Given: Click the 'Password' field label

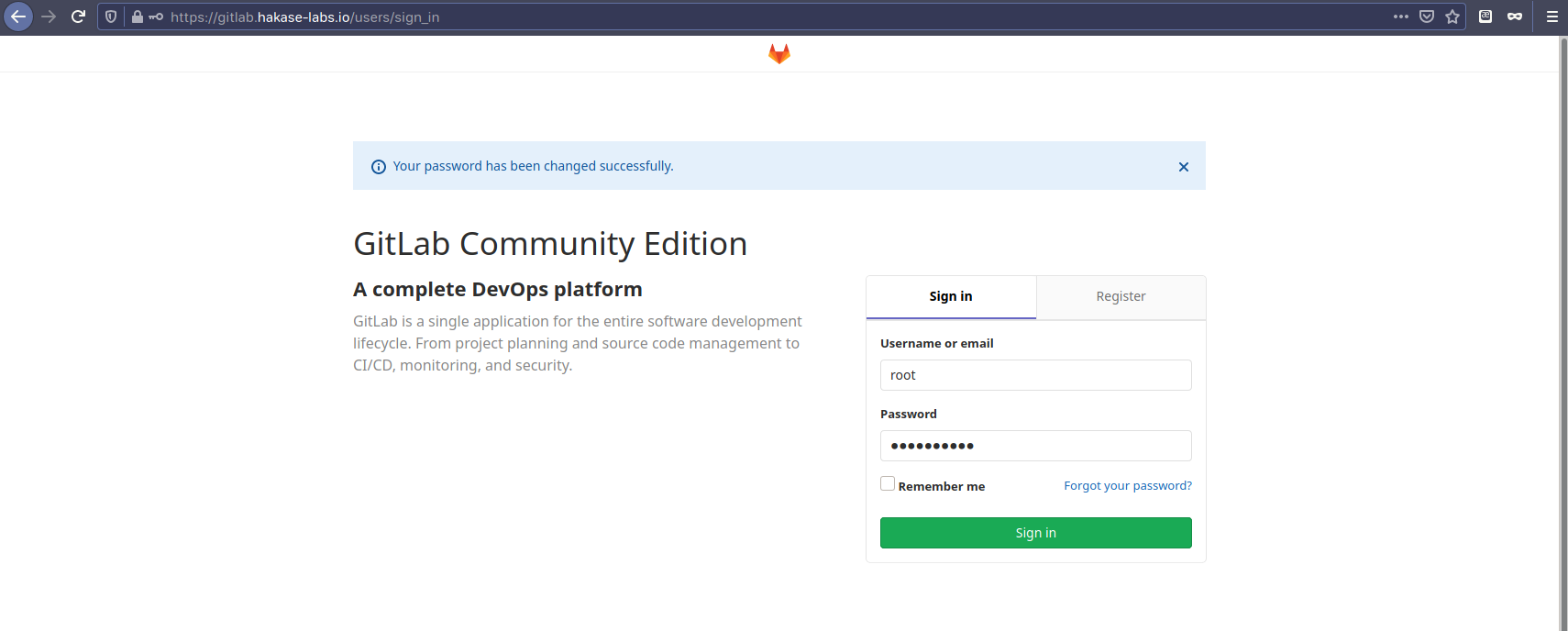Looking at the screenshot, I should 909,415.
